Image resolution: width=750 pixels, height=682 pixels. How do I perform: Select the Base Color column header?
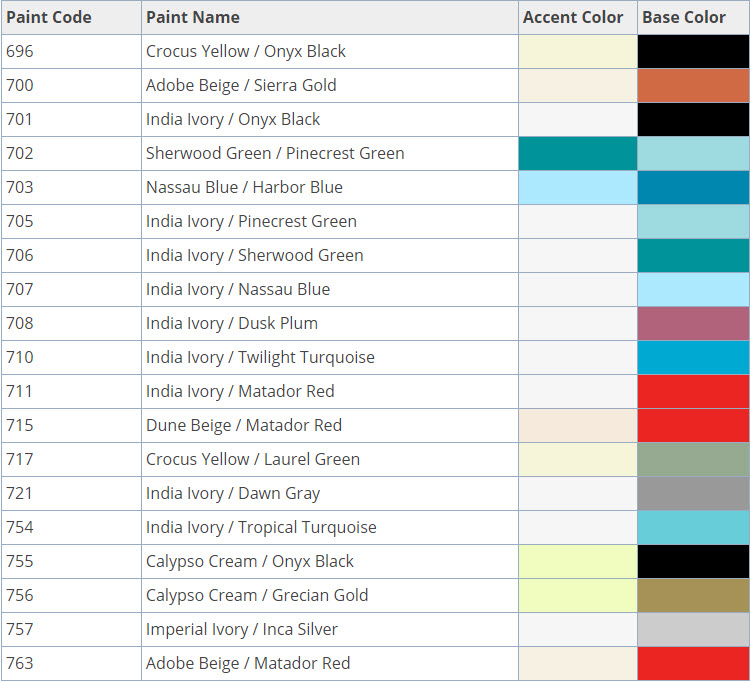coord(684,17)
